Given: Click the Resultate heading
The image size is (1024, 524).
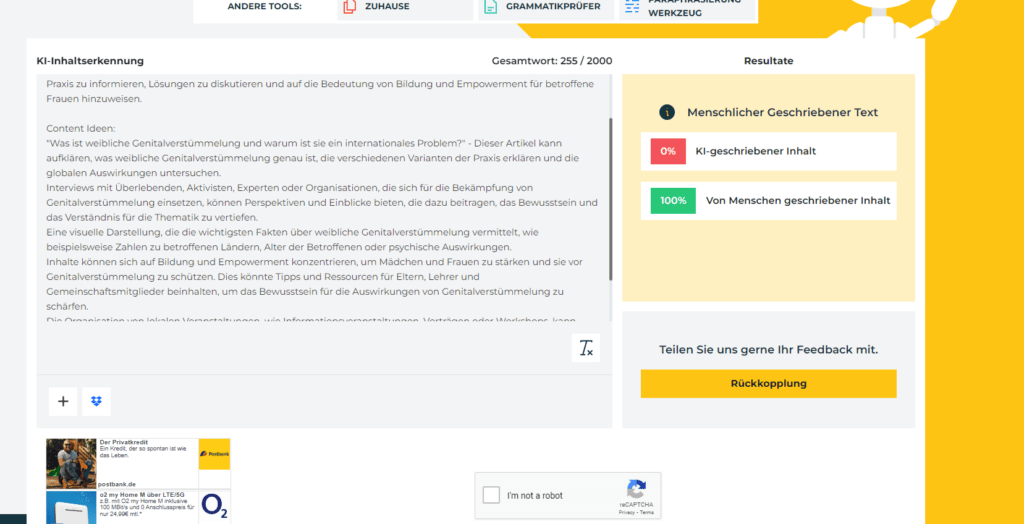Looking at the screenshot, I should coord(769,61).
